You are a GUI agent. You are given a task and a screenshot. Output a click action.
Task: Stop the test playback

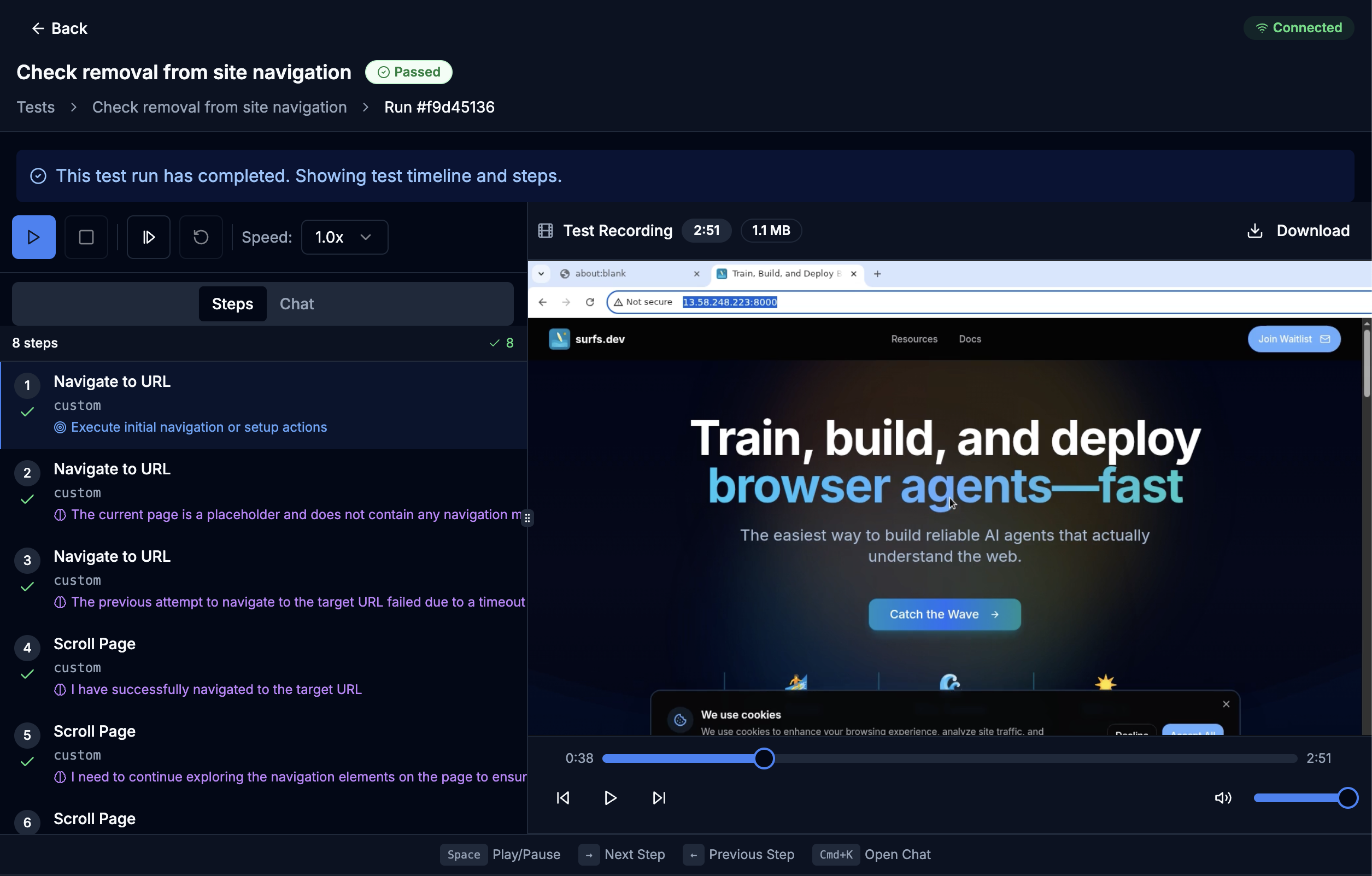(x=86, y=237)
